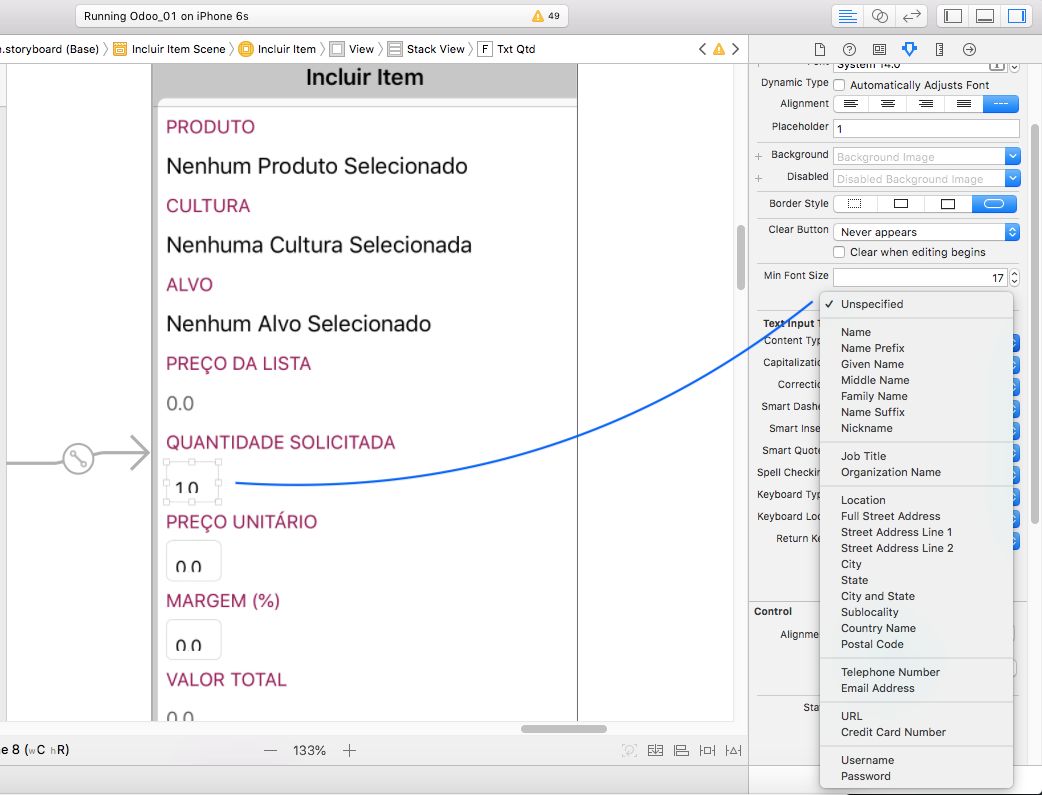Screen dimensions: 1042x795
Task: Adjust the Min Font Size stepper
Action: 1014,277
